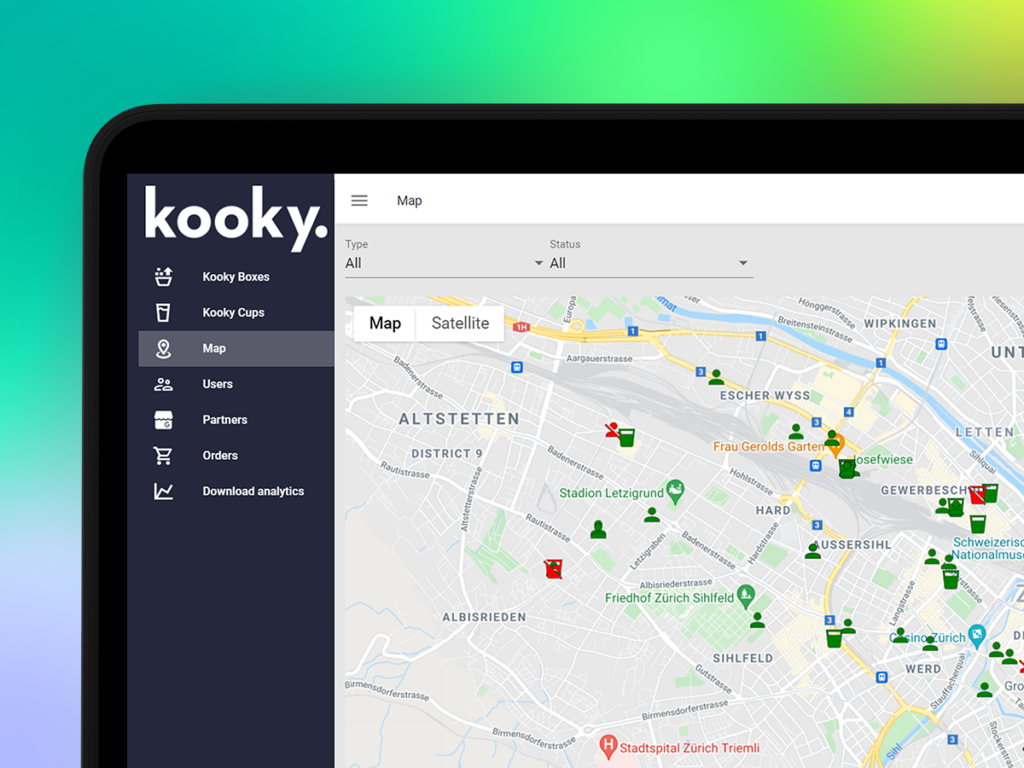This screenshot has height=768, width=1024.
Task: Click the "ESCHER WYSS" map label
Action: [x=765, y=396]
